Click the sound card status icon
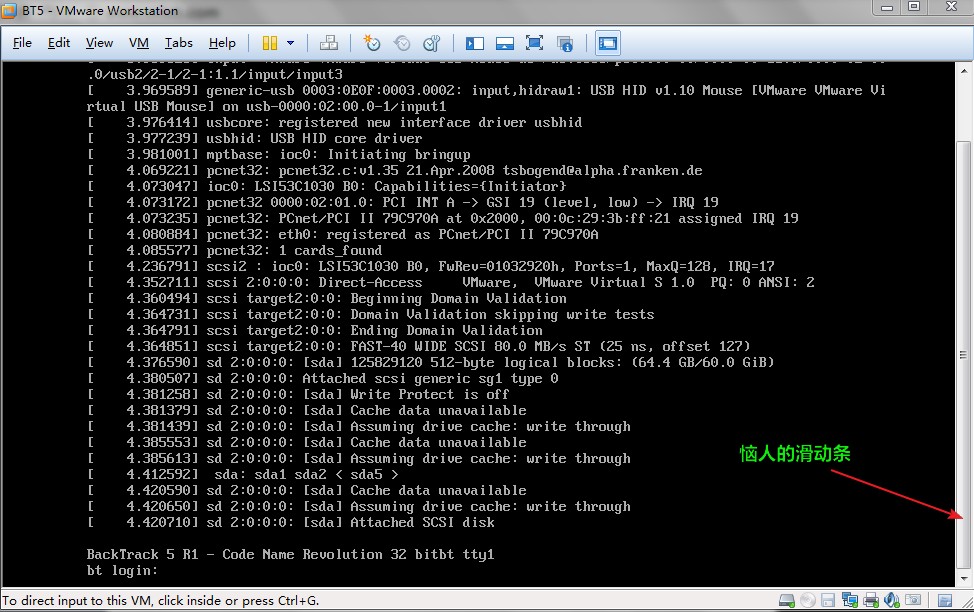Screen dimensions: 974x612 [892, 600]
